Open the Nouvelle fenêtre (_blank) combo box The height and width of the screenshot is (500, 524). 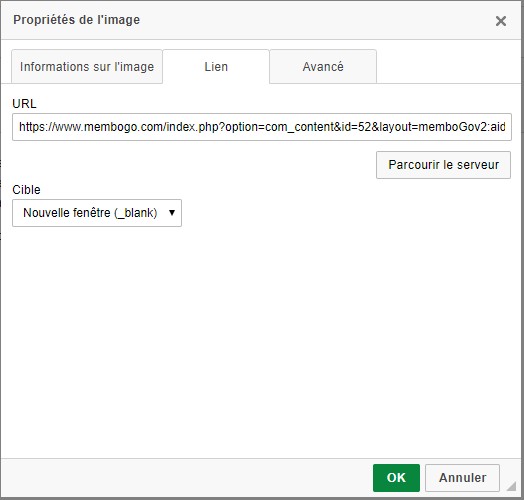point(97,213)
